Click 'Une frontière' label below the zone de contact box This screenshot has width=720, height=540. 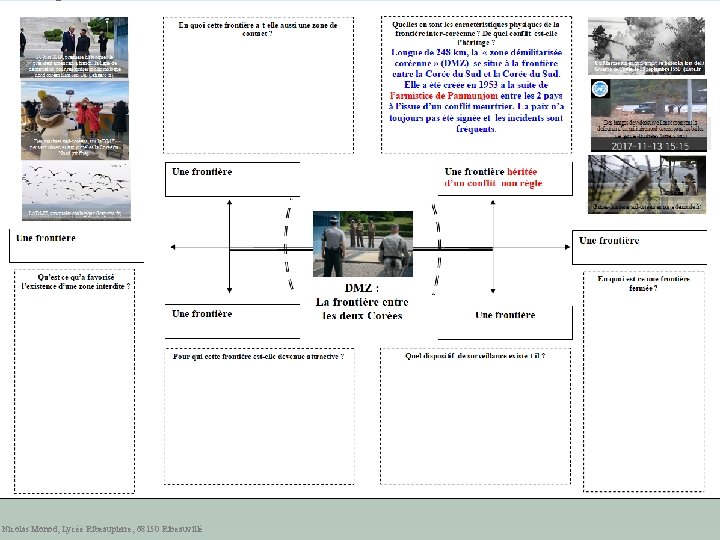tap(202, 172)
